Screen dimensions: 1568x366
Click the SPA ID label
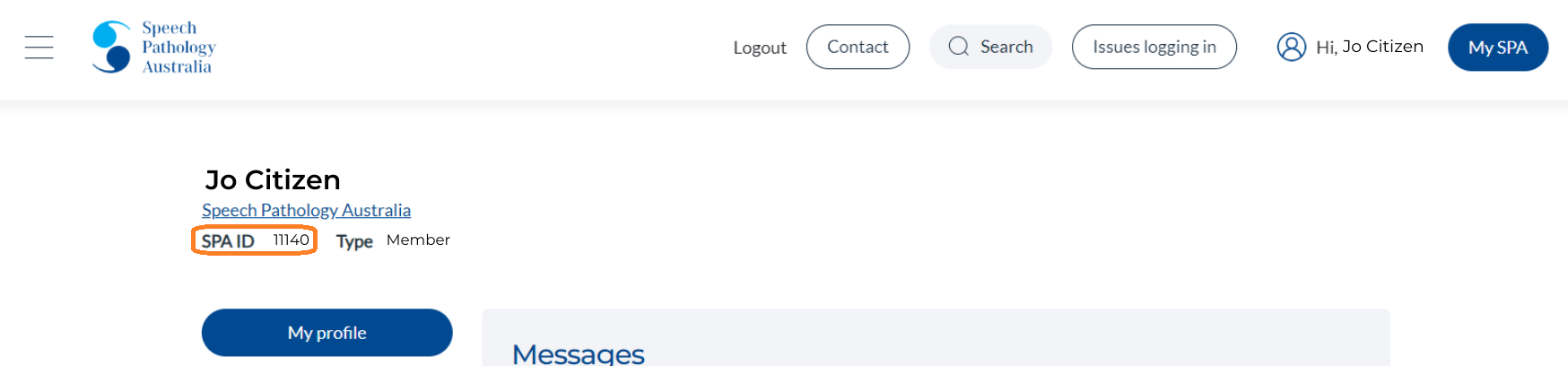coord(228,241)
